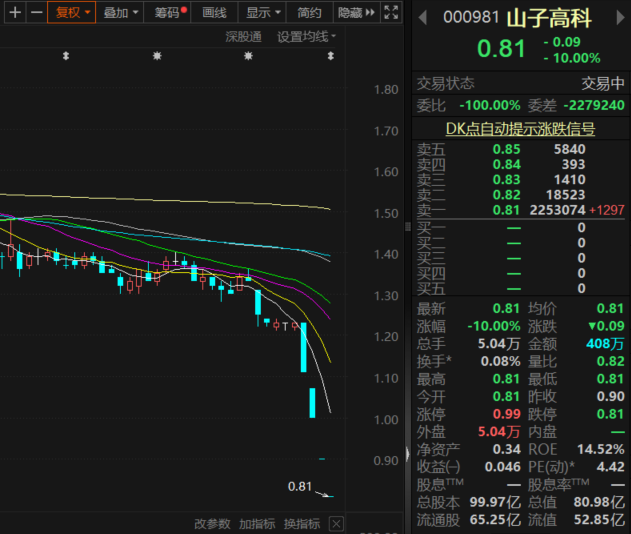Click the 0.81 latest price chart label
This screenshot has width=631, height=534.
(x=300, y=487)
